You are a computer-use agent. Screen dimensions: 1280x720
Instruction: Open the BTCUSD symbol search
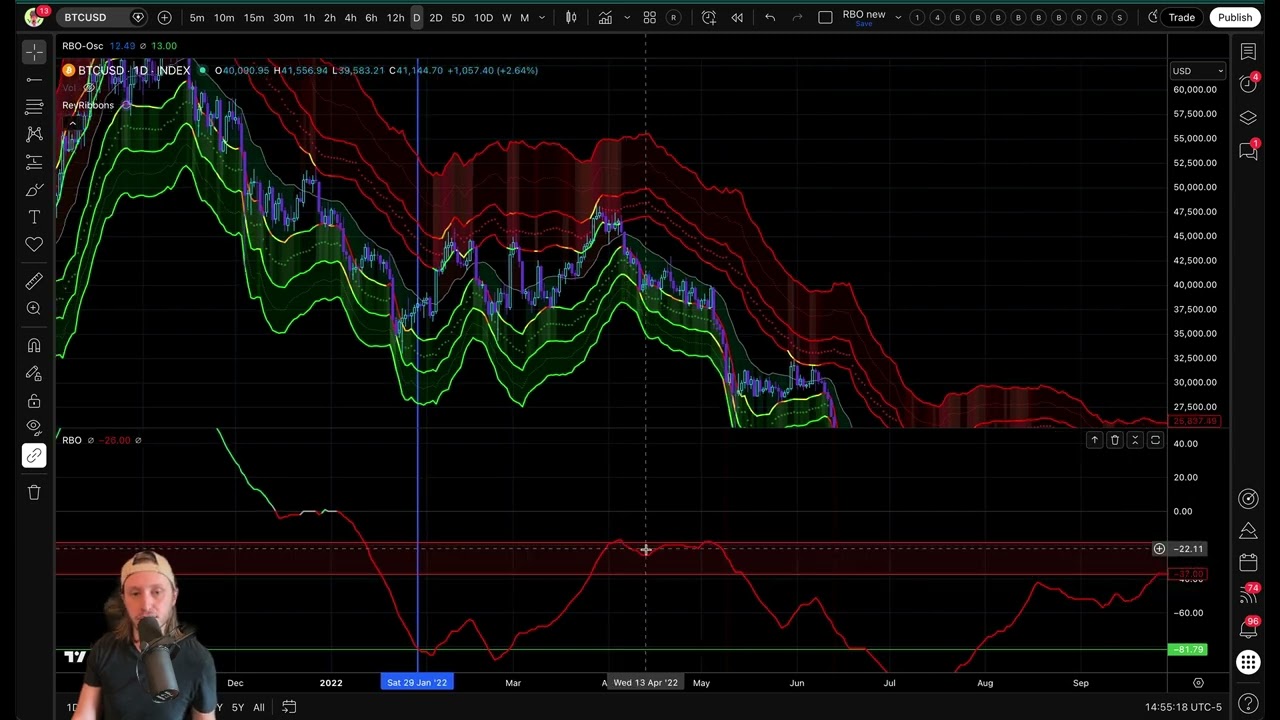[x=85, y=17]
